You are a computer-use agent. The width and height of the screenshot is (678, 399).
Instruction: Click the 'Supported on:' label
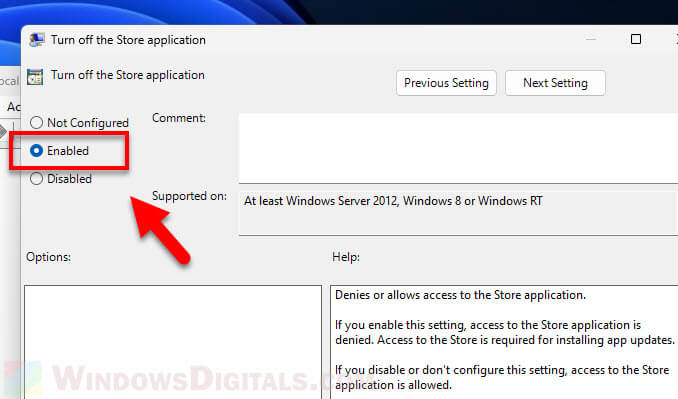click(x=189, y=196)
